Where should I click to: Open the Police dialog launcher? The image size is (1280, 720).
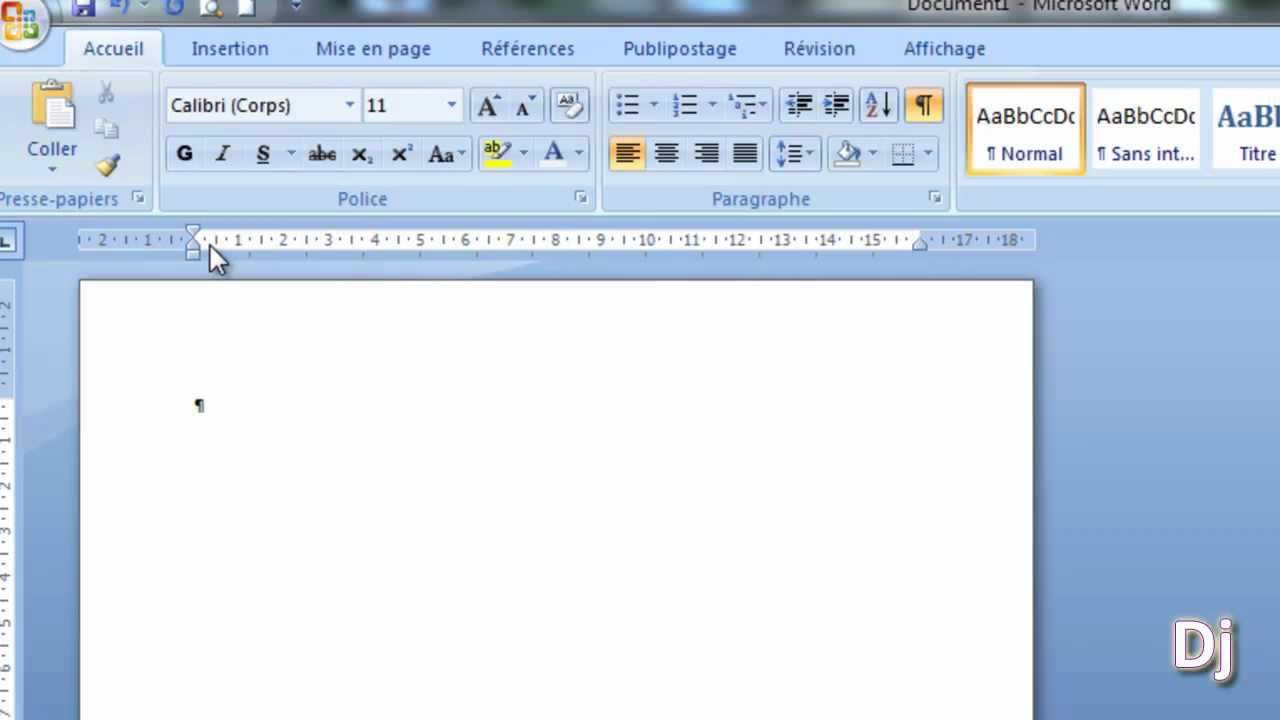click(581, 198)
